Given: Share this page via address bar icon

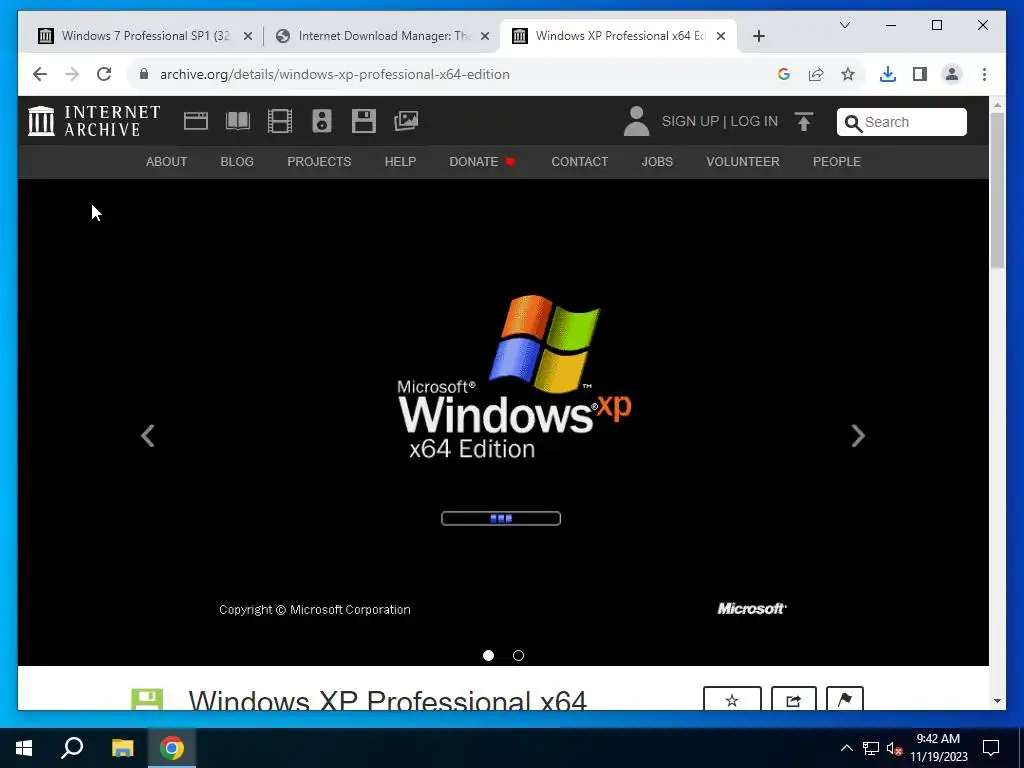Looking at the screenshot, I should [816, 74].
